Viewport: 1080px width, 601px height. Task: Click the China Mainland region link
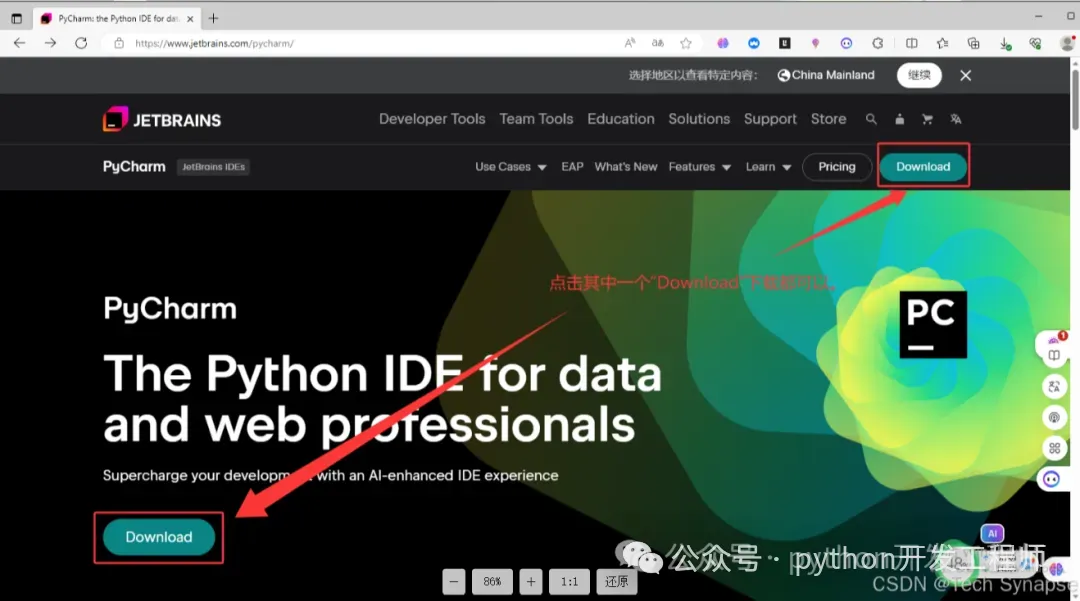(826, 75)
